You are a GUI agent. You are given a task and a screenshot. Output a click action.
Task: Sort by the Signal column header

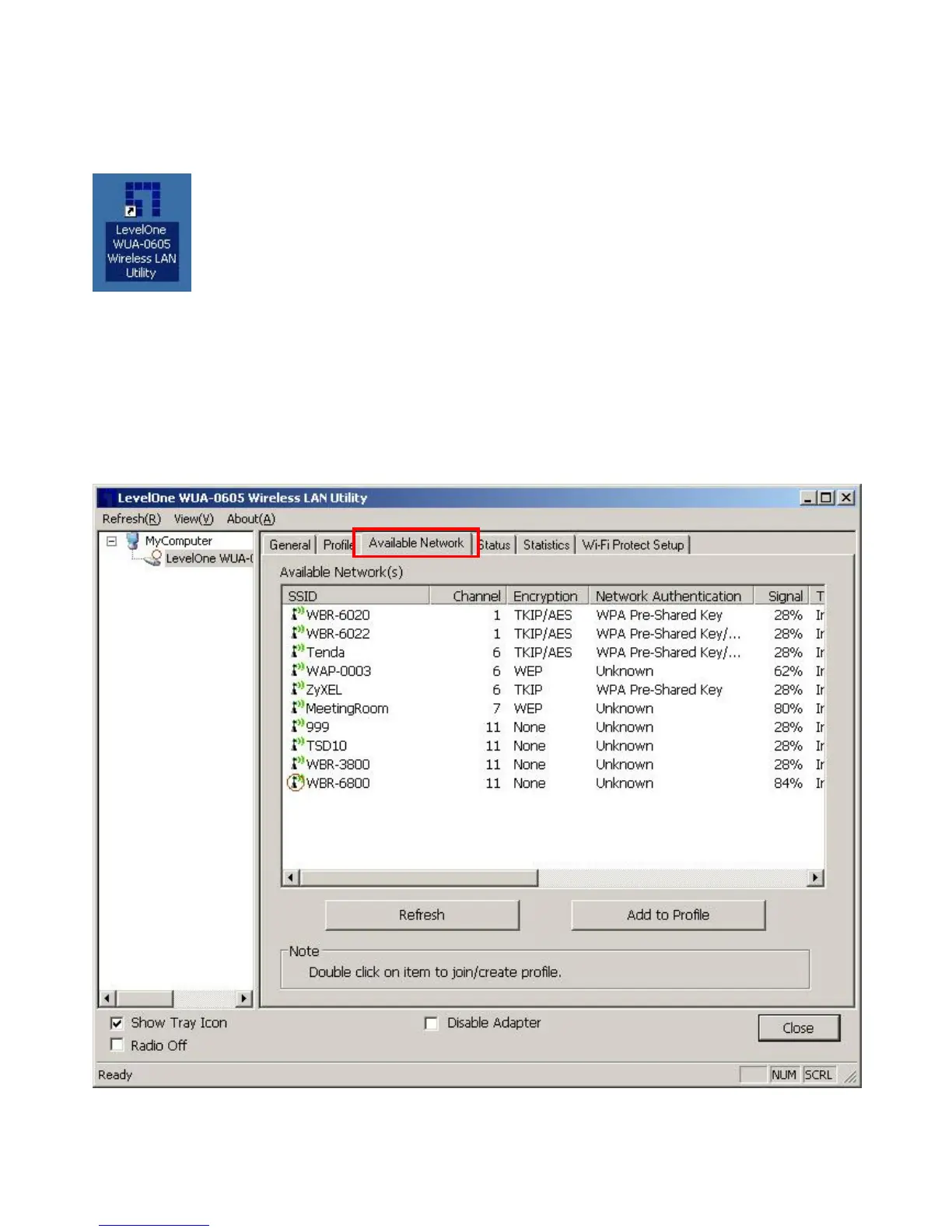coord(782,596)
